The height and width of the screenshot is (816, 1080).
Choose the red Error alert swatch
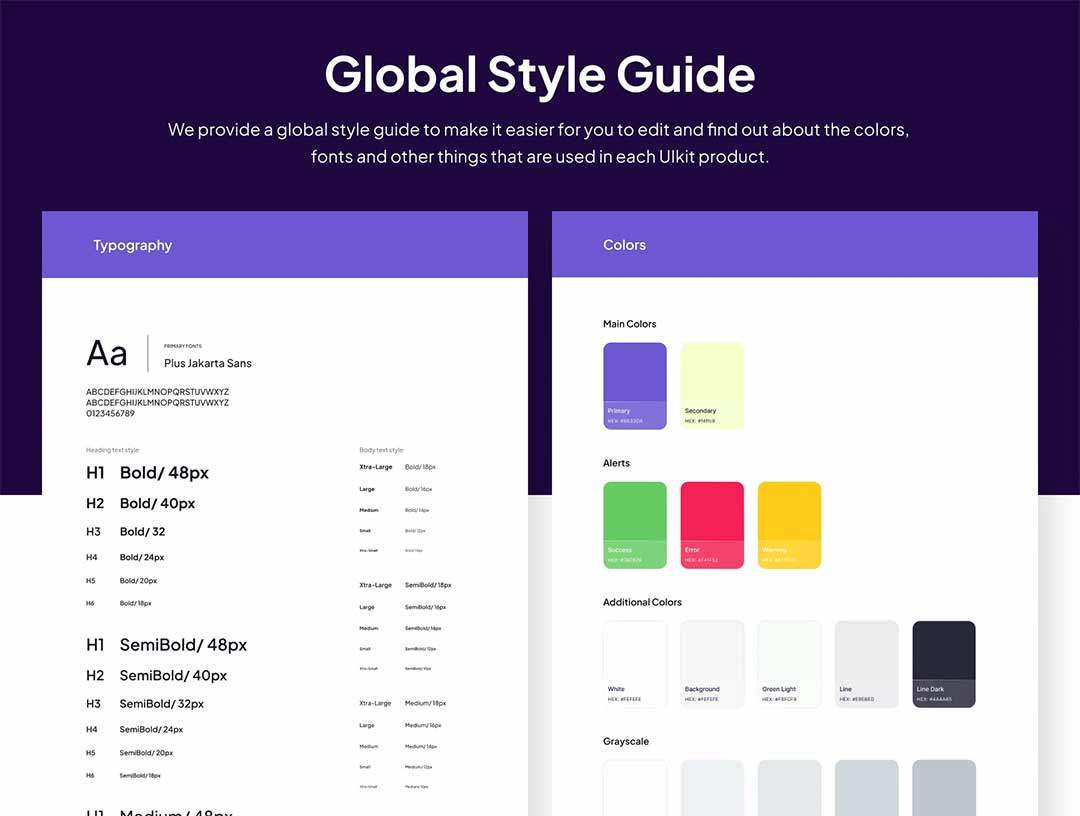pyautogui.click(x=712, y=524)
